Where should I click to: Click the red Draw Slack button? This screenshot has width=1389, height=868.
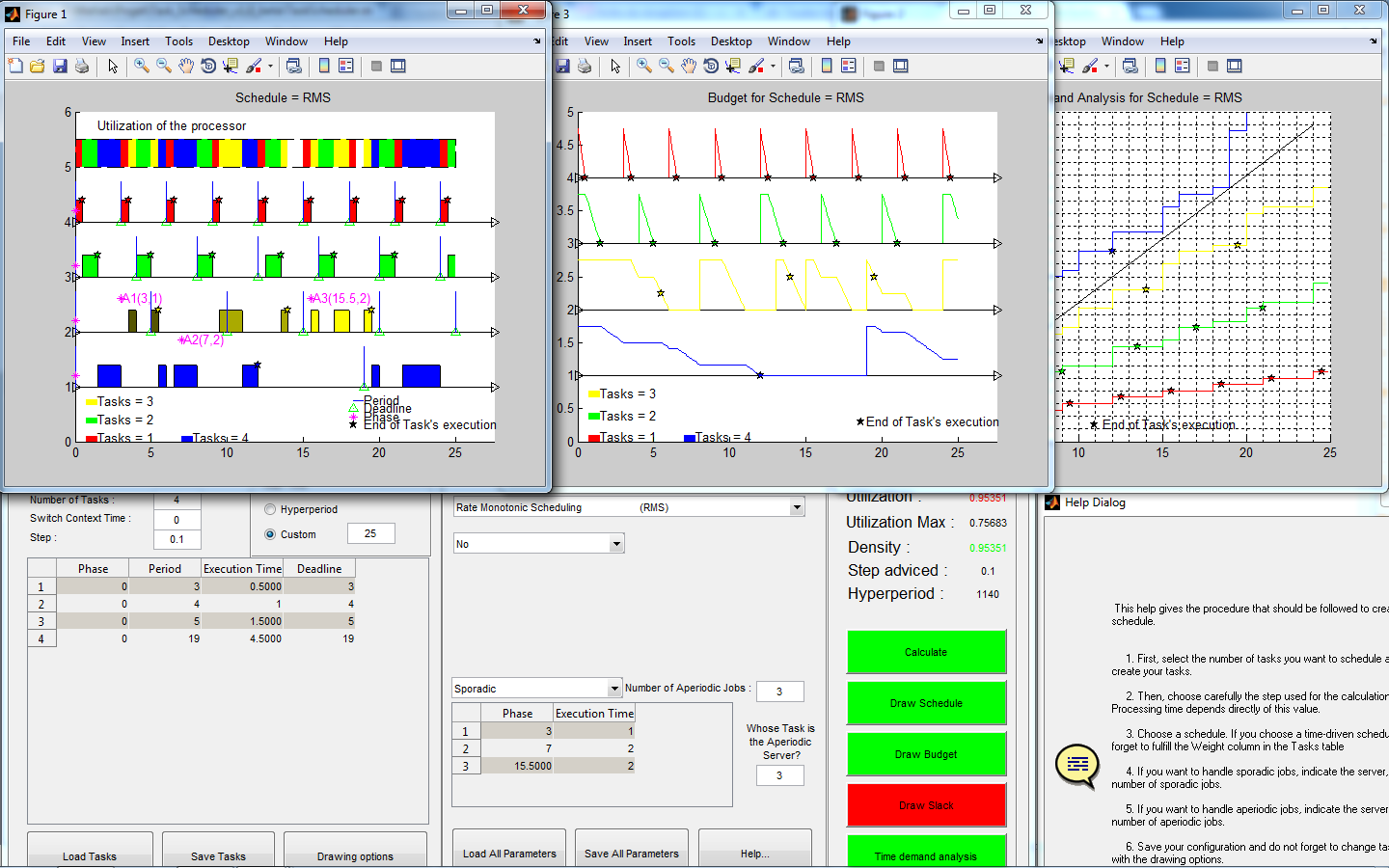[926, 805]
